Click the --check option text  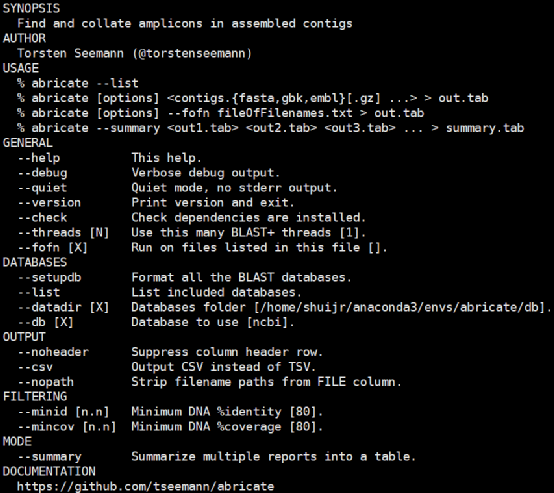[42, 218]
